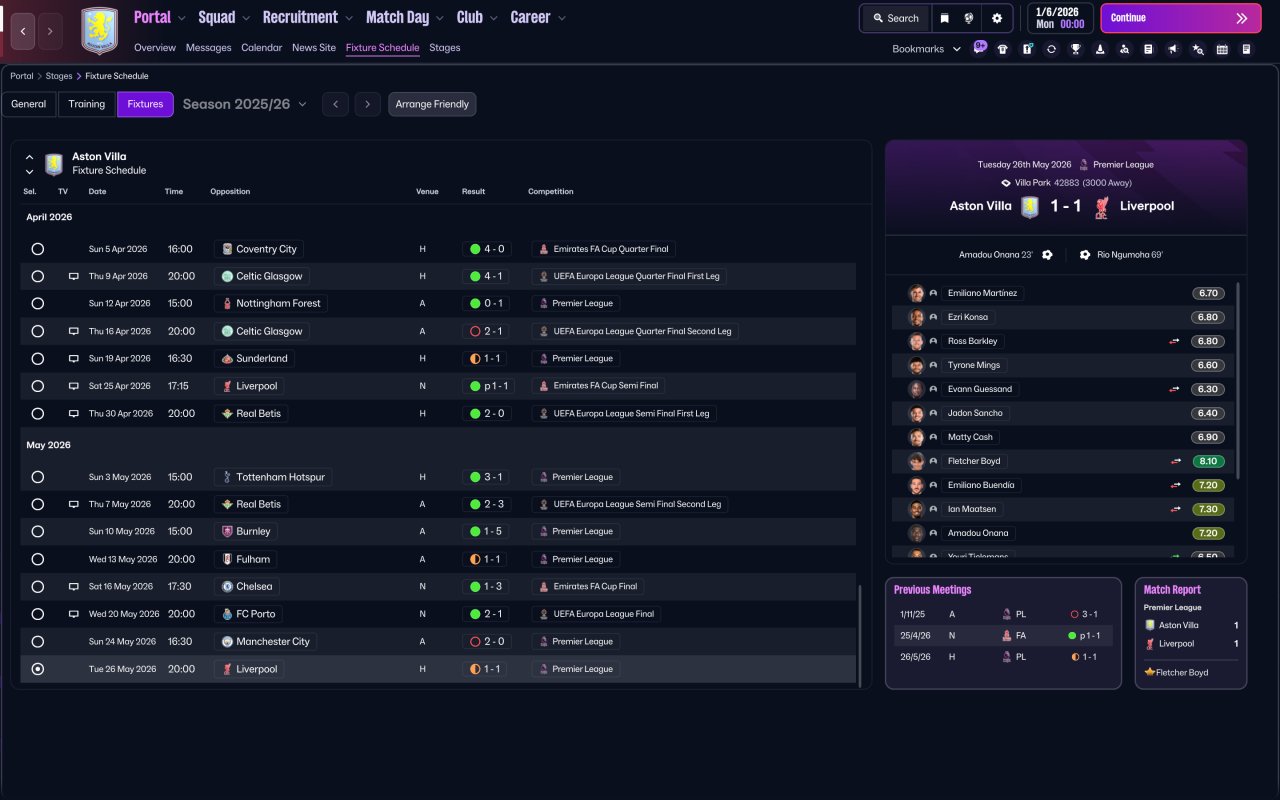
Task: Switch to the General tab
Action: pyautogui.click(x=29, y=104)
